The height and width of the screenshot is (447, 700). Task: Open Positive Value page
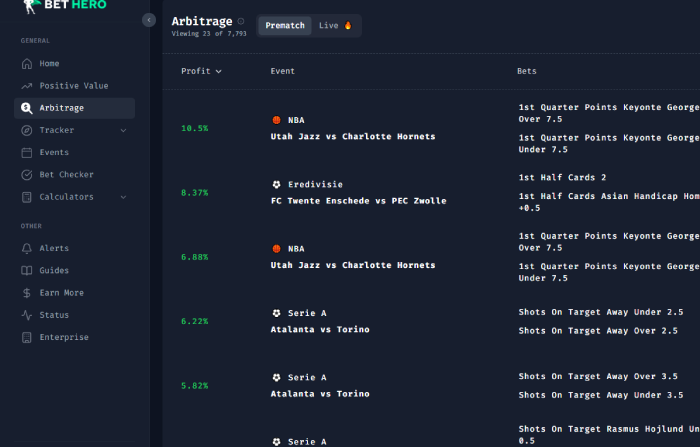(x=75, y=86)
